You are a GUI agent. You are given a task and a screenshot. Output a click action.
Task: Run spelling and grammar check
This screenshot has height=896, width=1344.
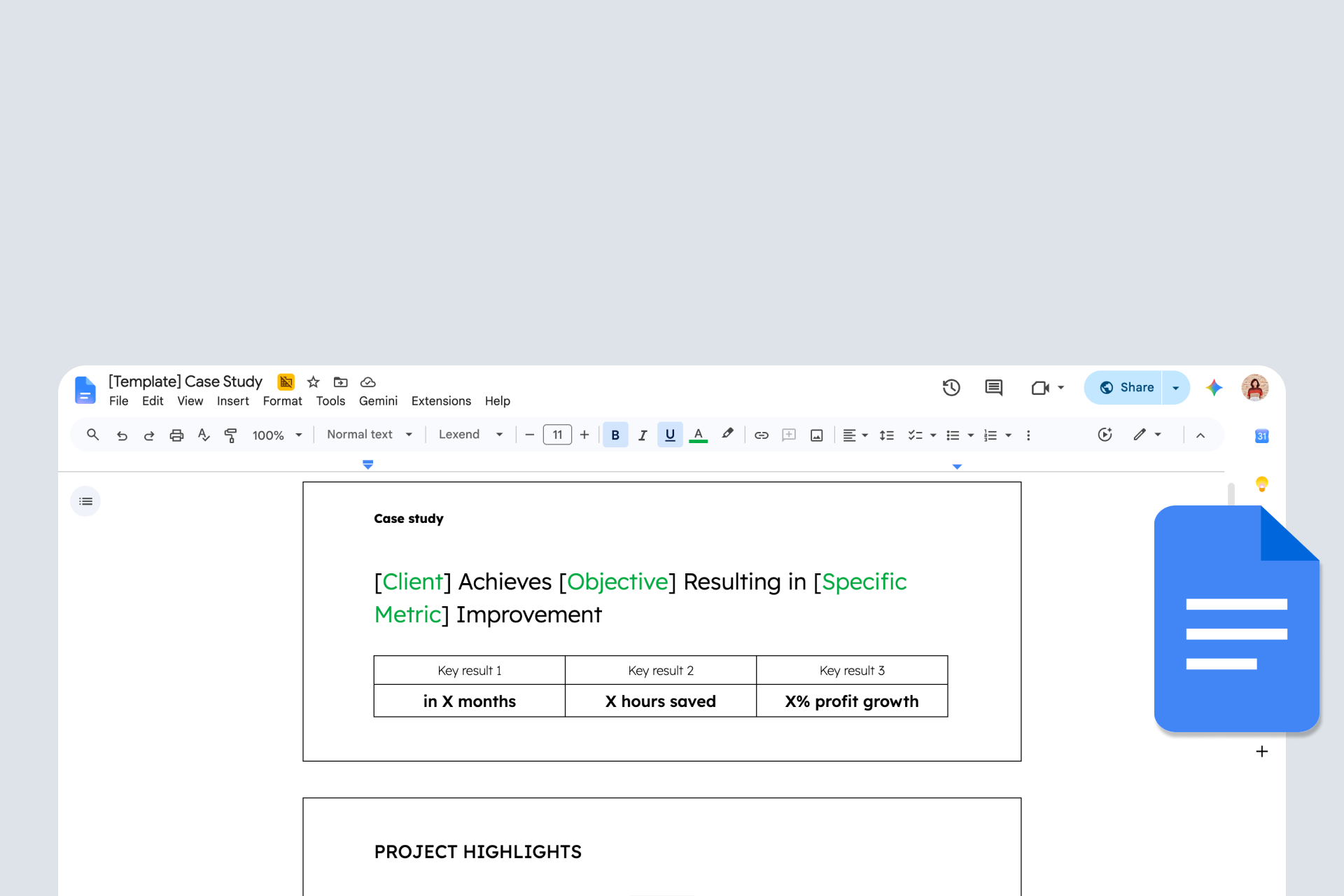tap(204, 435)
